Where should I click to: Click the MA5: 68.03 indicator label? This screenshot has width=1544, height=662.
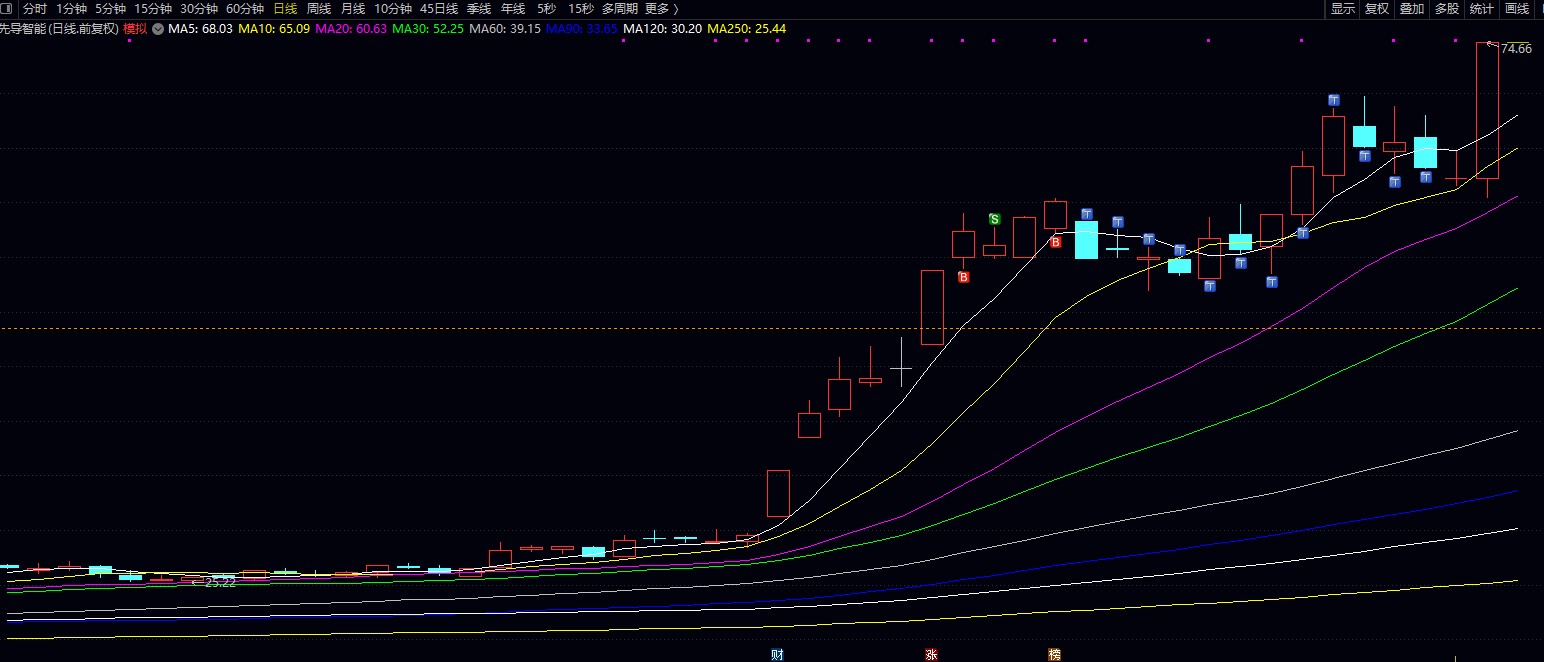click(200, 29)
